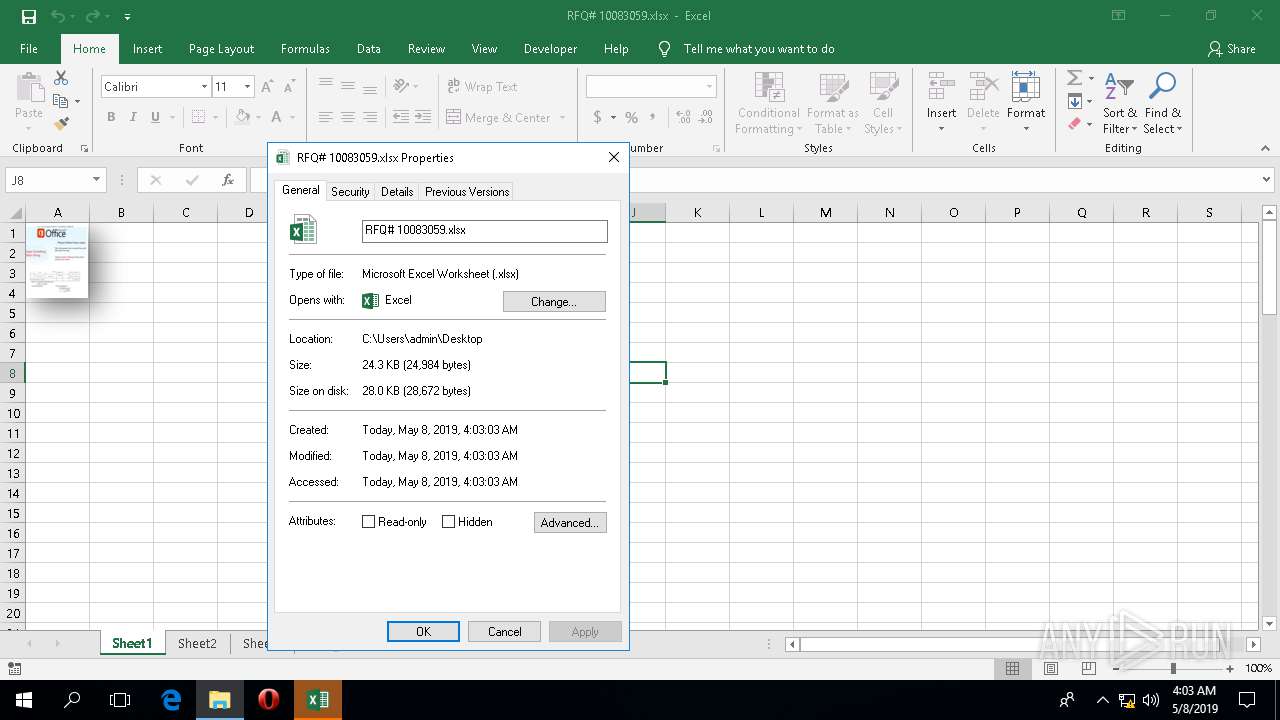
Task: Click OK in Properties dialog
Action: (x=423, y=631)
